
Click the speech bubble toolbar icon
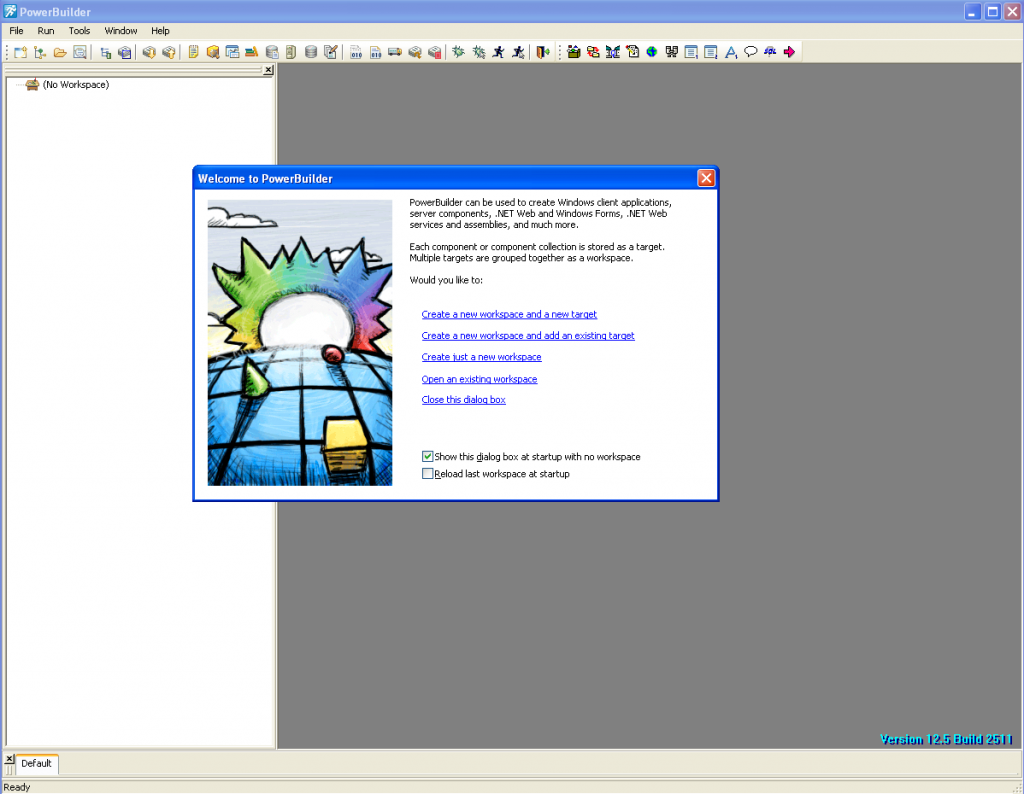click(x=750, y=52)
